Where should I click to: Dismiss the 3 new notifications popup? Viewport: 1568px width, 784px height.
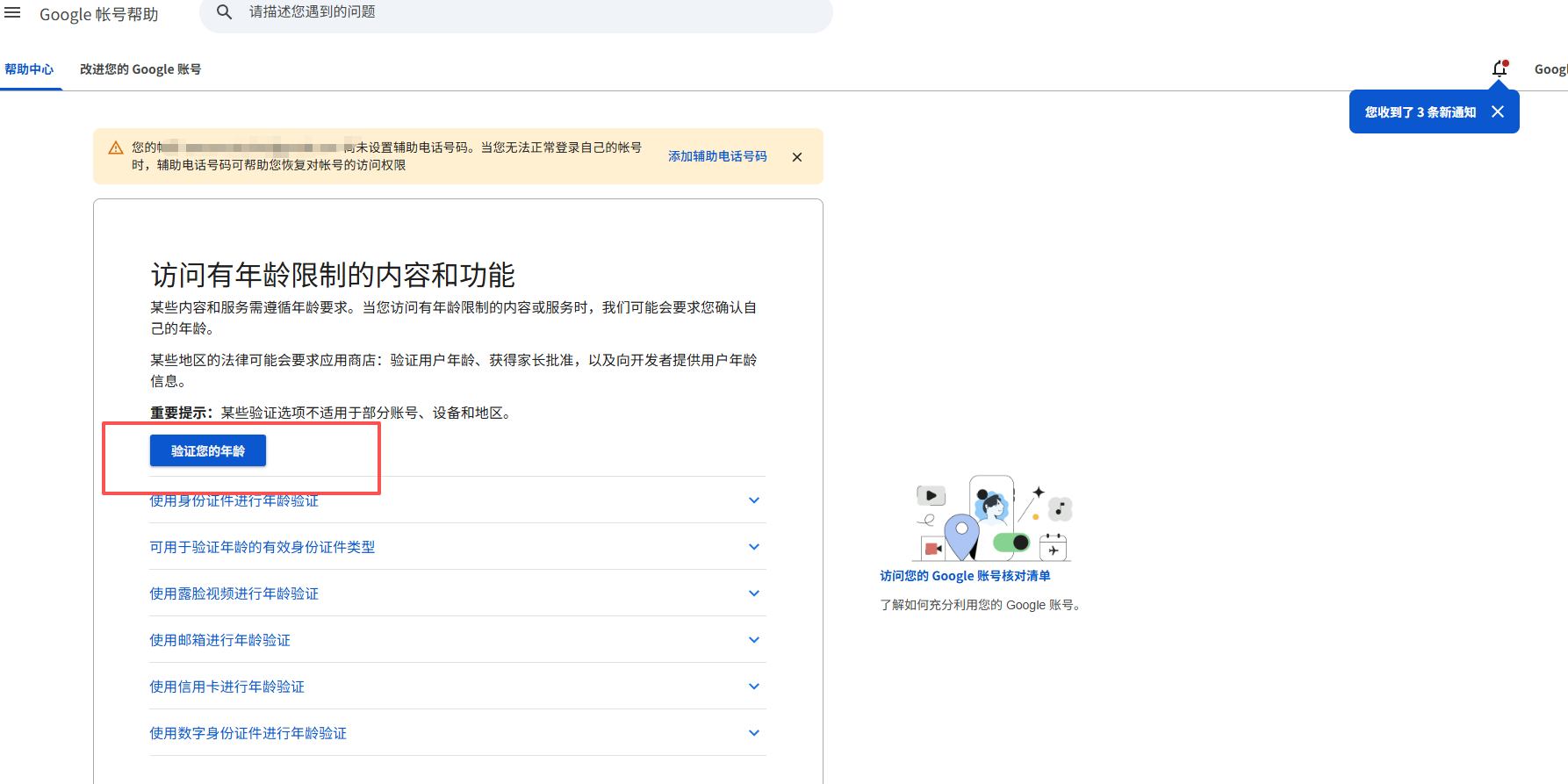1498,111
